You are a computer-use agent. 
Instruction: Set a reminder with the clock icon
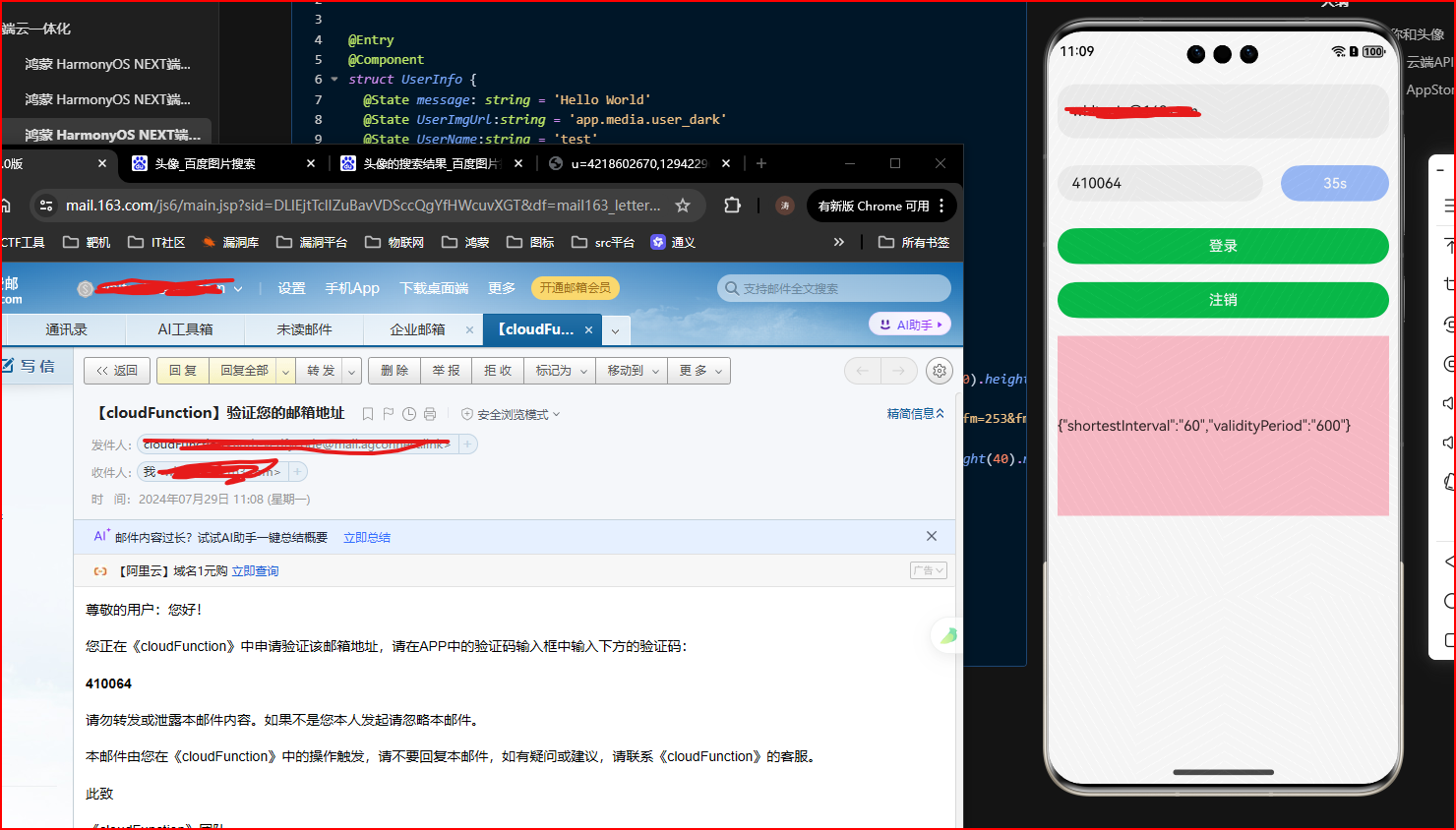coord(409,414)
